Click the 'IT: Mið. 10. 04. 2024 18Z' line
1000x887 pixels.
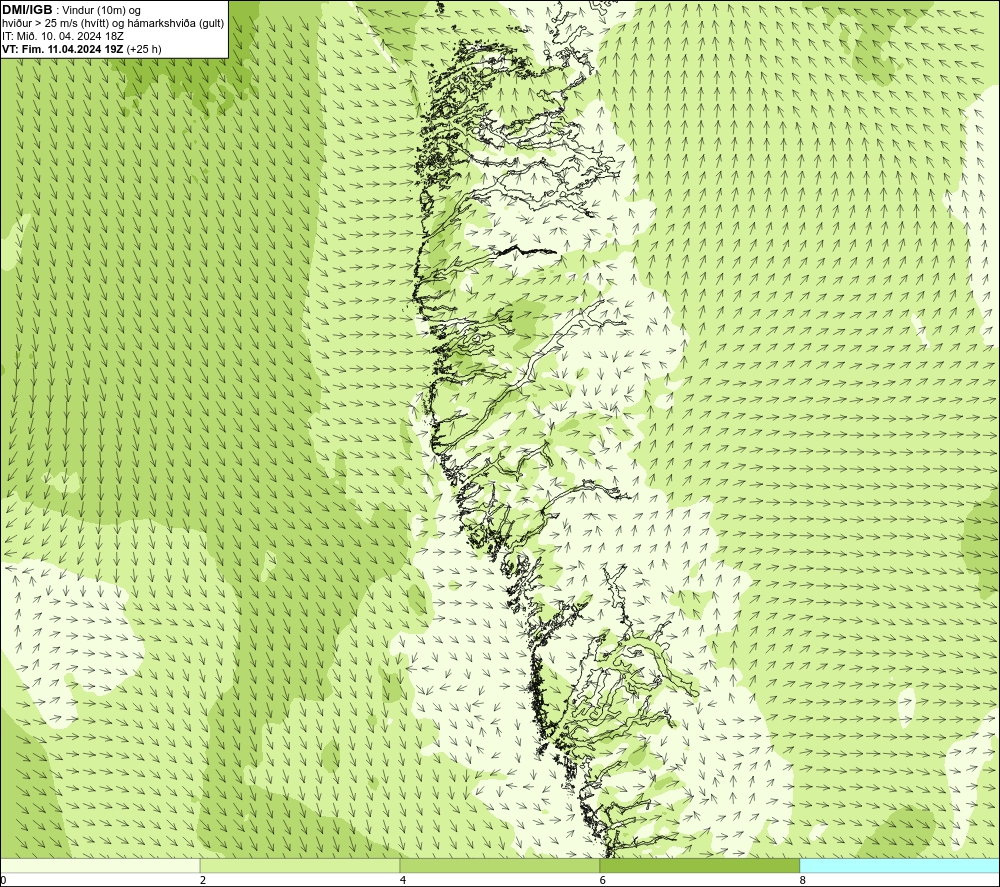point(62,36)
